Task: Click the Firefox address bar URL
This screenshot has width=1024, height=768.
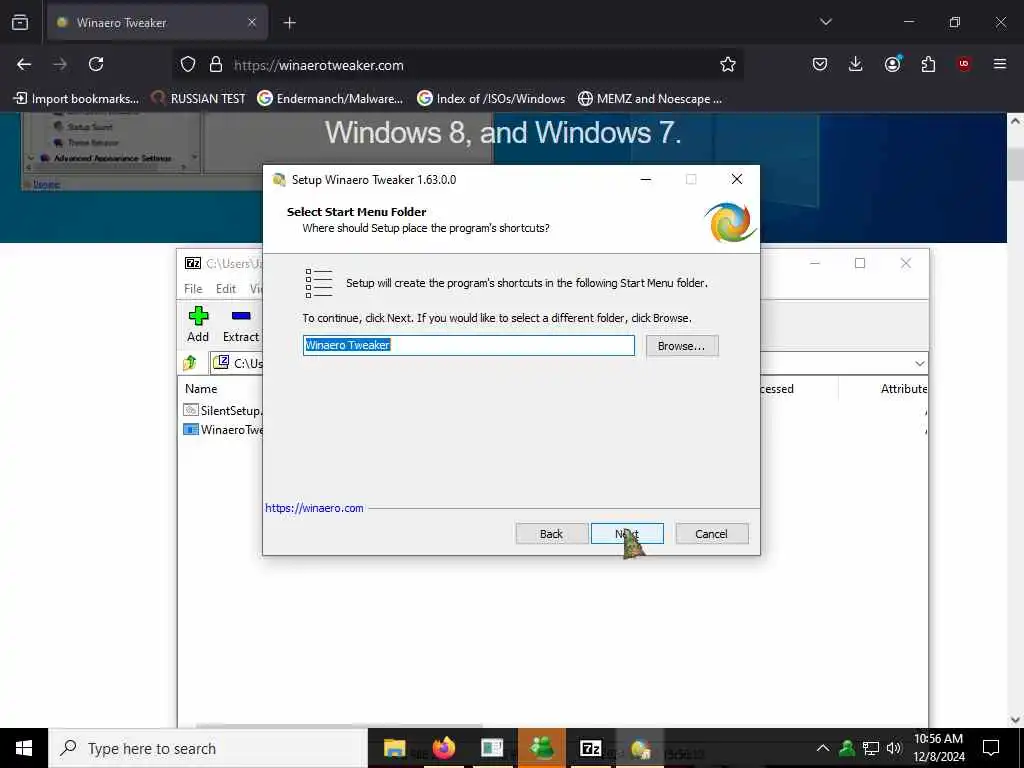Action: [x=319, y=65]
